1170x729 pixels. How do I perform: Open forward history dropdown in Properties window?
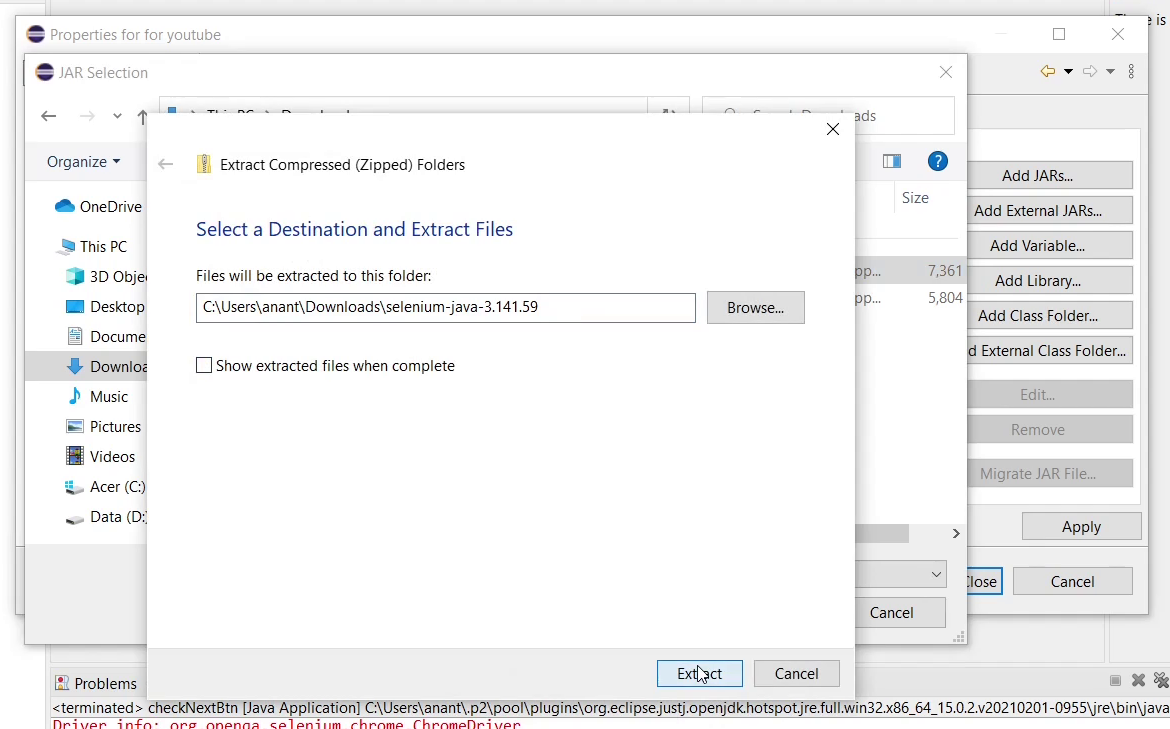coord(1110,72)
